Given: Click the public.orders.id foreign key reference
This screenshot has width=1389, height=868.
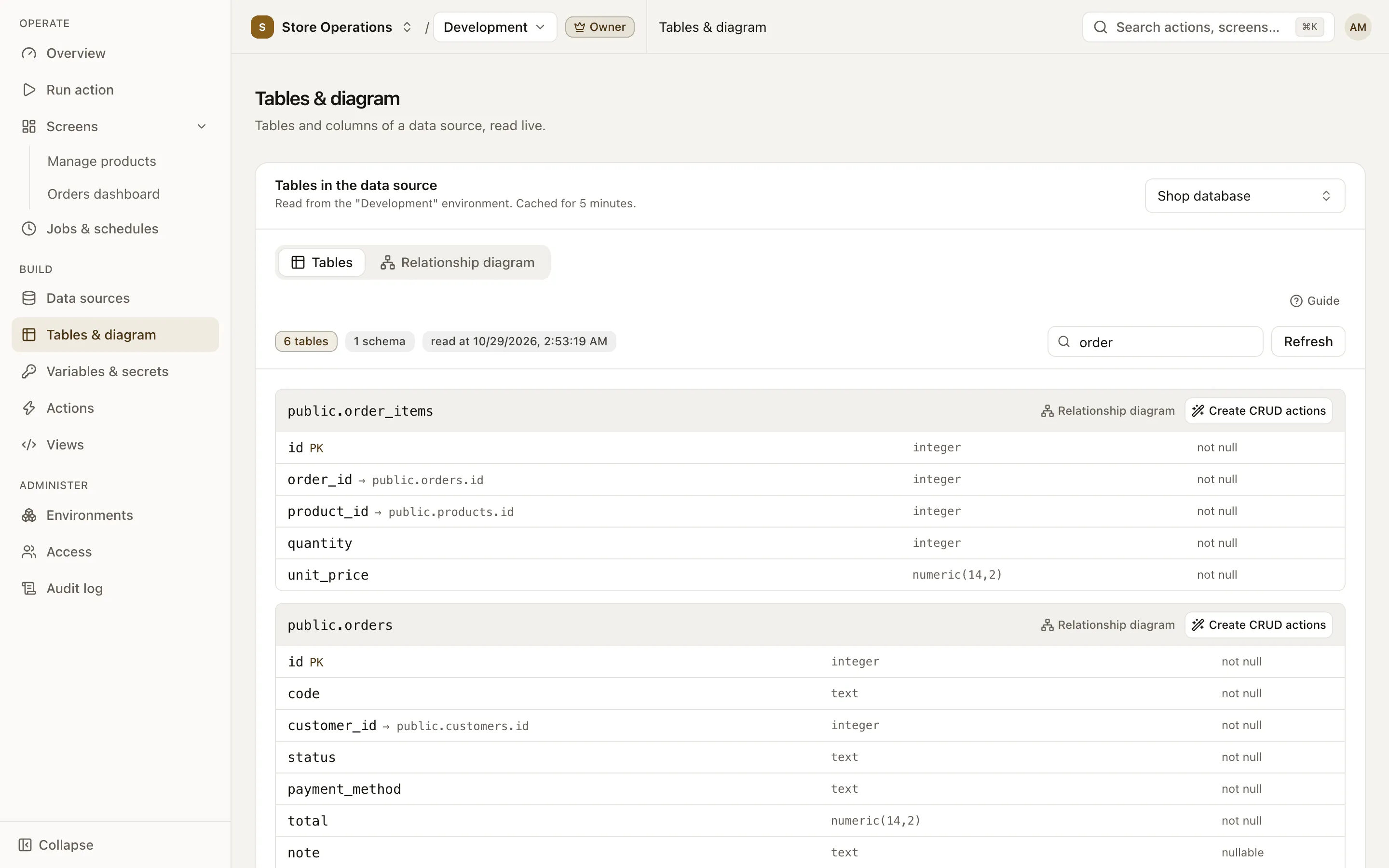Looking at the screenshot, I should (x=428, y=480).
